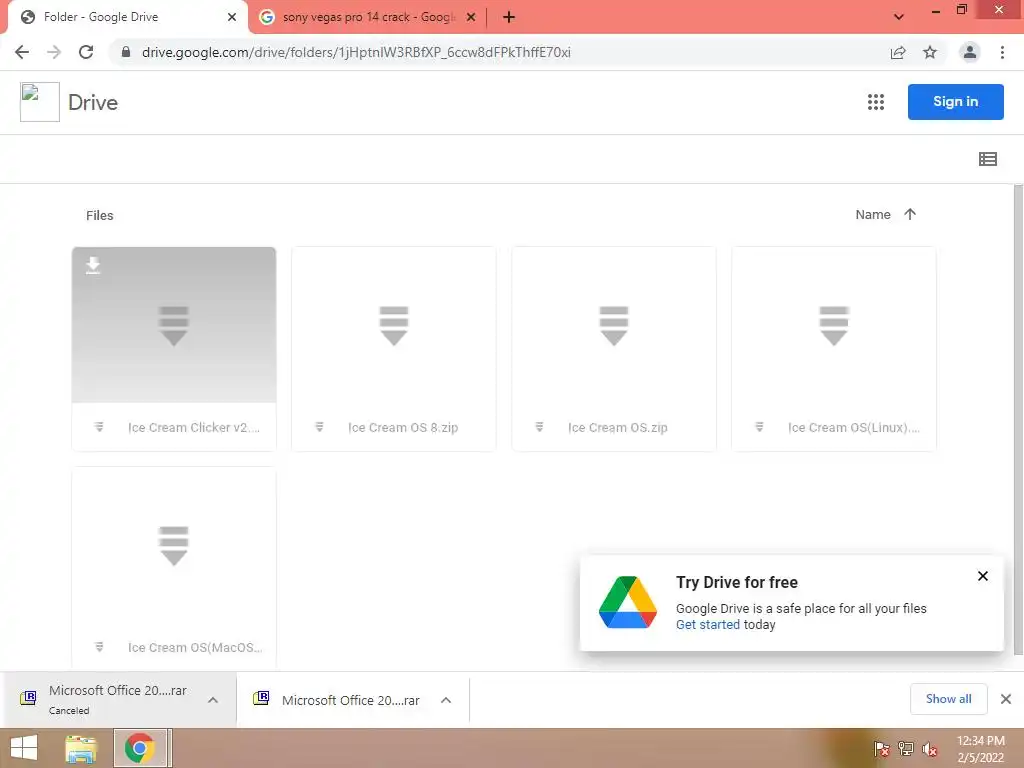The height and width of the screenshot is (768, 1024).
Task: Click the network tray icon
Action: point(905,749)
